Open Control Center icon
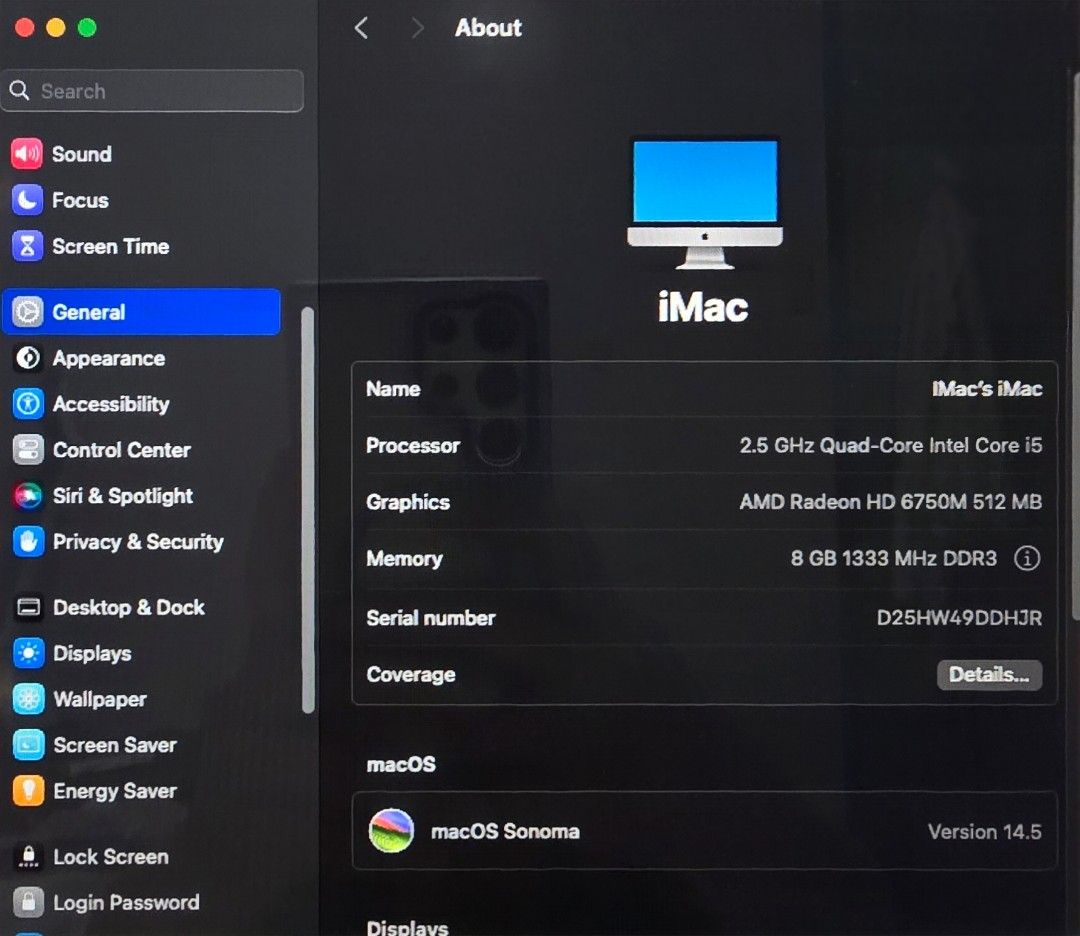The height and width of the screenshot is (936, 1080). [28, 450]
